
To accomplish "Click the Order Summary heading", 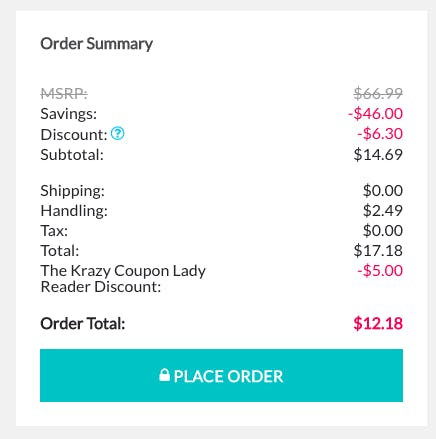I will [x=97, y=44].
